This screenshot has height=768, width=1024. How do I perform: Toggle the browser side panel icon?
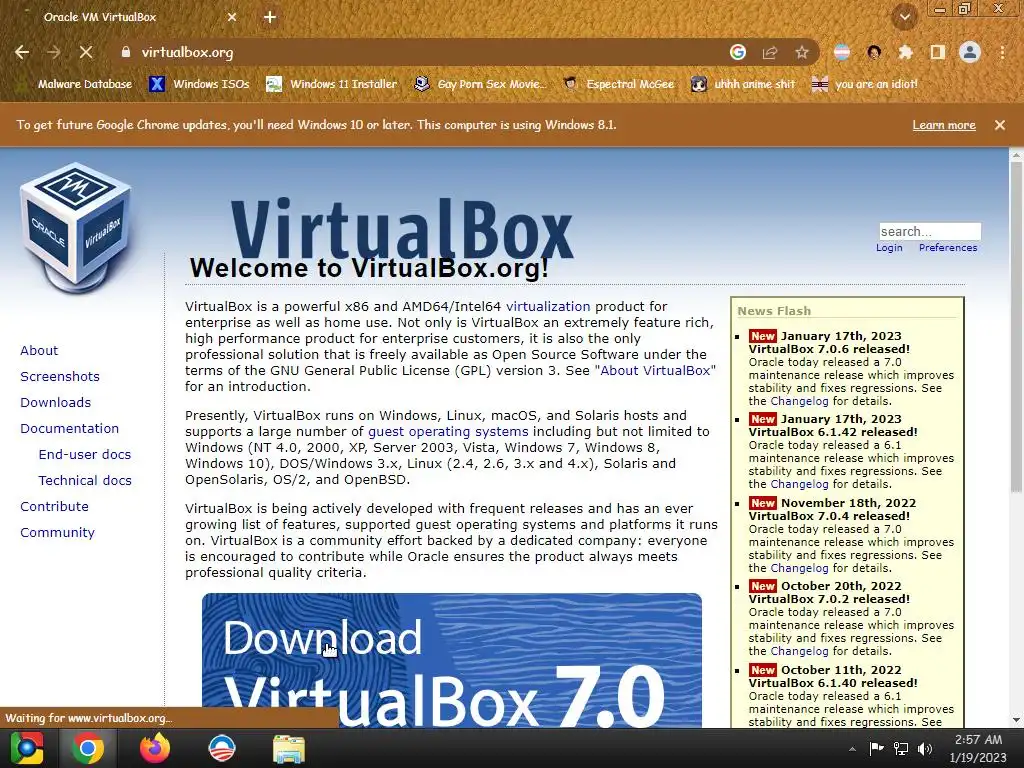(938, 52)
